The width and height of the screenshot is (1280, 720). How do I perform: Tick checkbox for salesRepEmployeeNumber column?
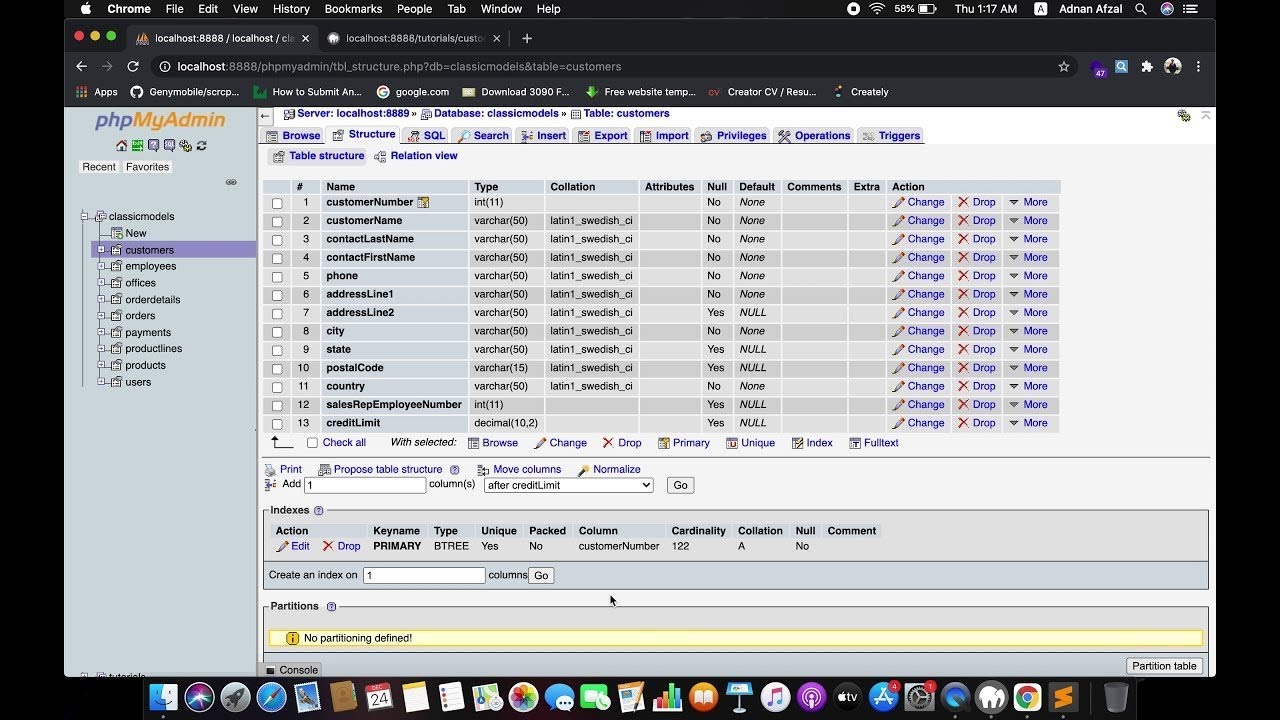point(277,406)
